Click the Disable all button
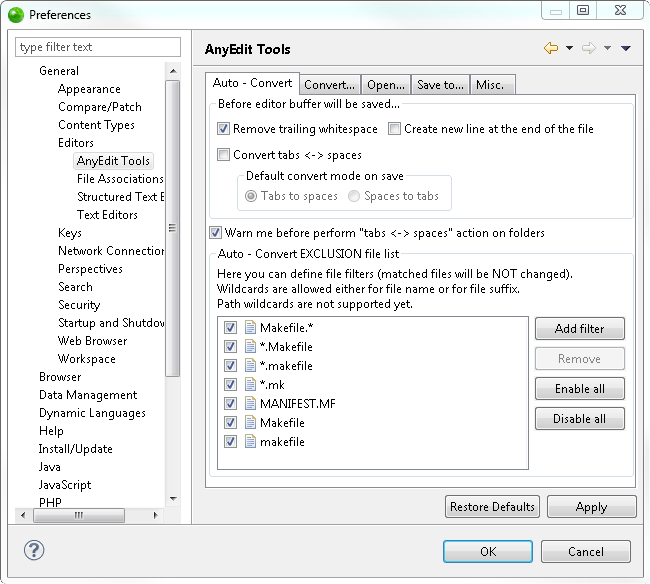The width and height of the screenshot is (650, 584). coord(580,419)
